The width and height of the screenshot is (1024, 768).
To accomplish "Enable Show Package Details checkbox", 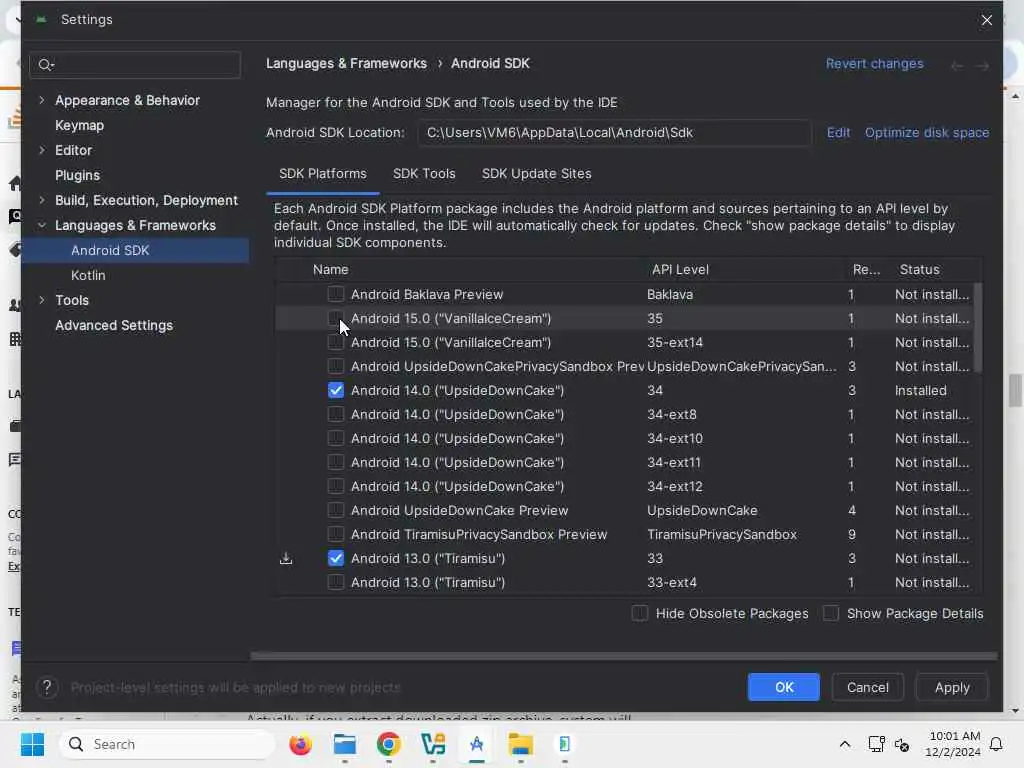I will [x=831, y=614].
